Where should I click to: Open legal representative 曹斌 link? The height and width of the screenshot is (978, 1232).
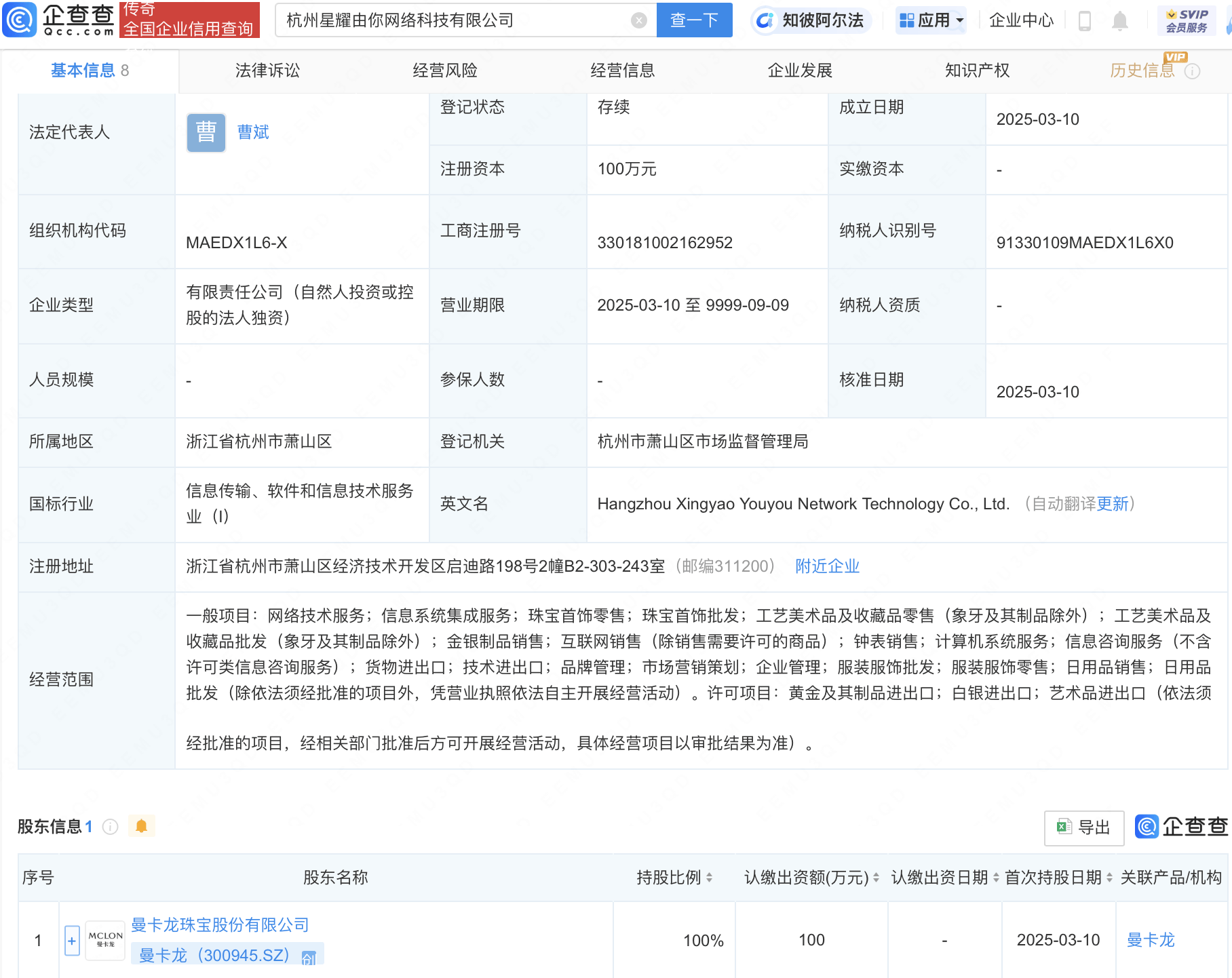coord(253,132)
